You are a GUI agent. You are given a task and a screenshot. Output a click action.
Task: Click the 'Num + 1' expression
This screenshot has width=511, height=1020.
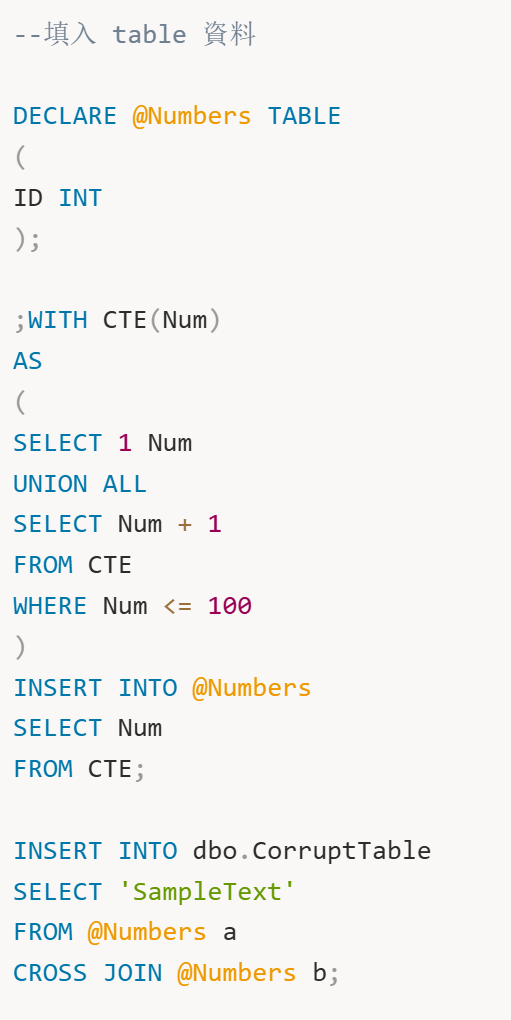(170, 524)
